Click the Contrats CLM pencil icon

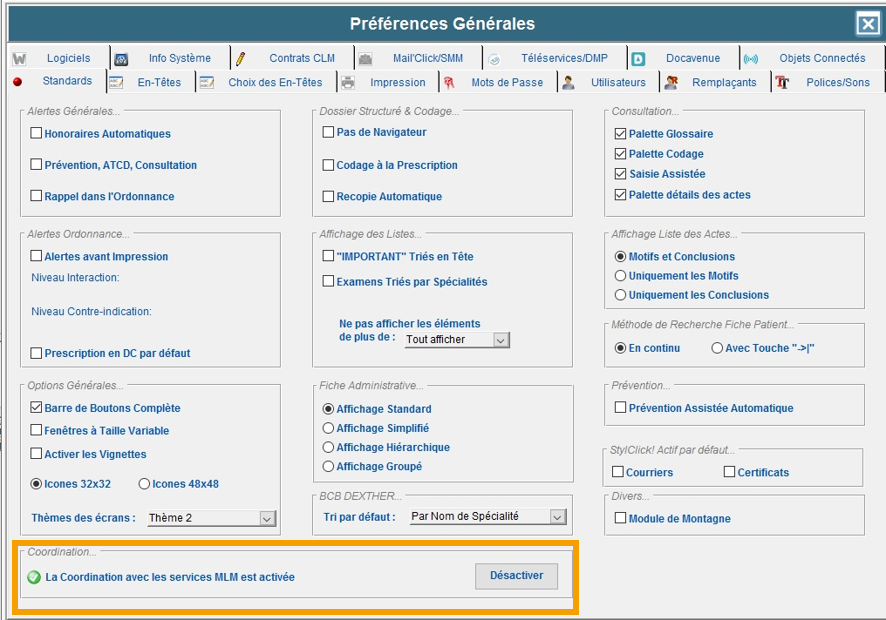pyautogui.click(x=240, y=59)
